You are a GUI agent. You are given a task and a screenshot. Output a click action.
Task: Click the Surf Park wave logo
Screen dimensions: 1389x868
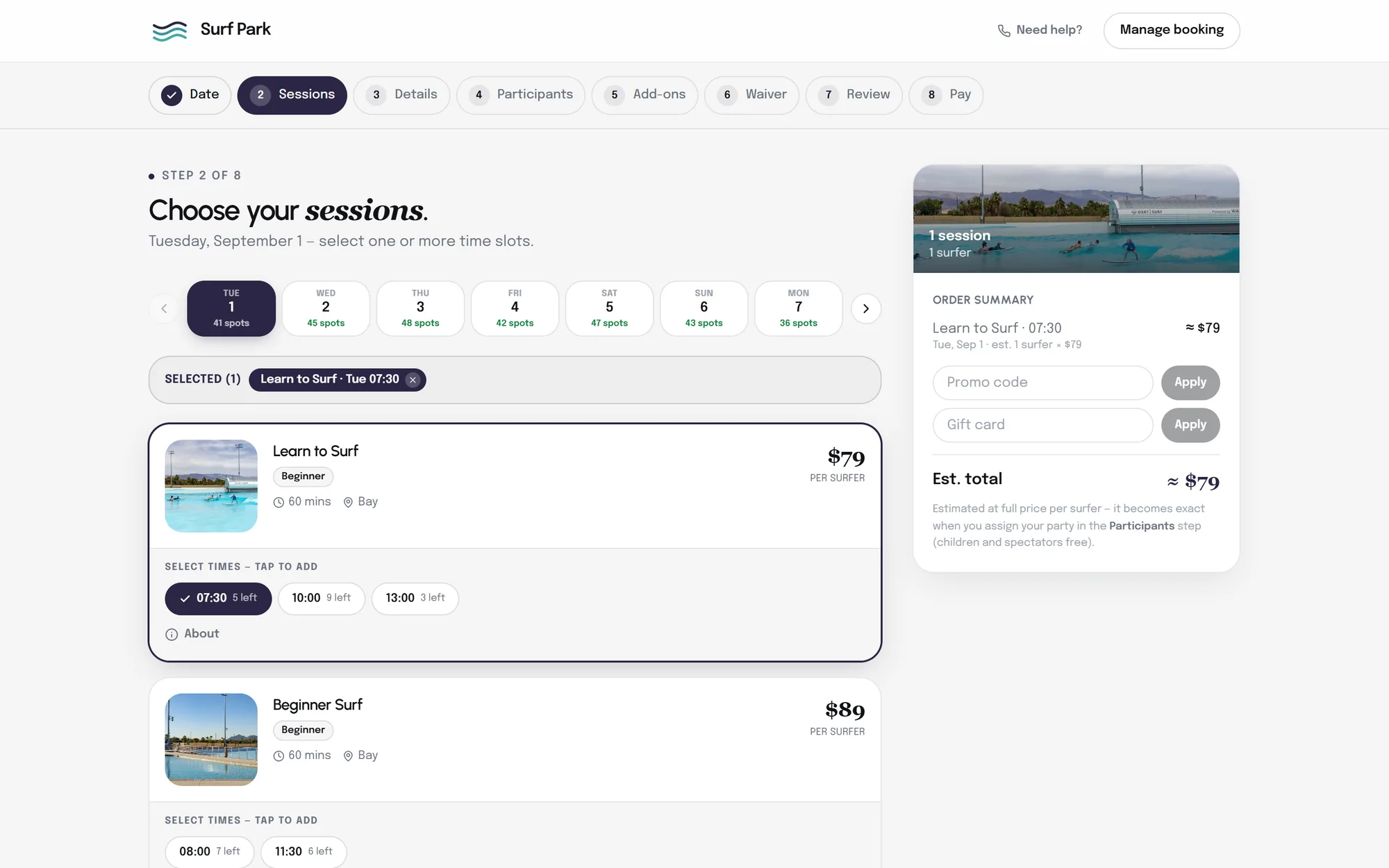click(x=169, y=31)
